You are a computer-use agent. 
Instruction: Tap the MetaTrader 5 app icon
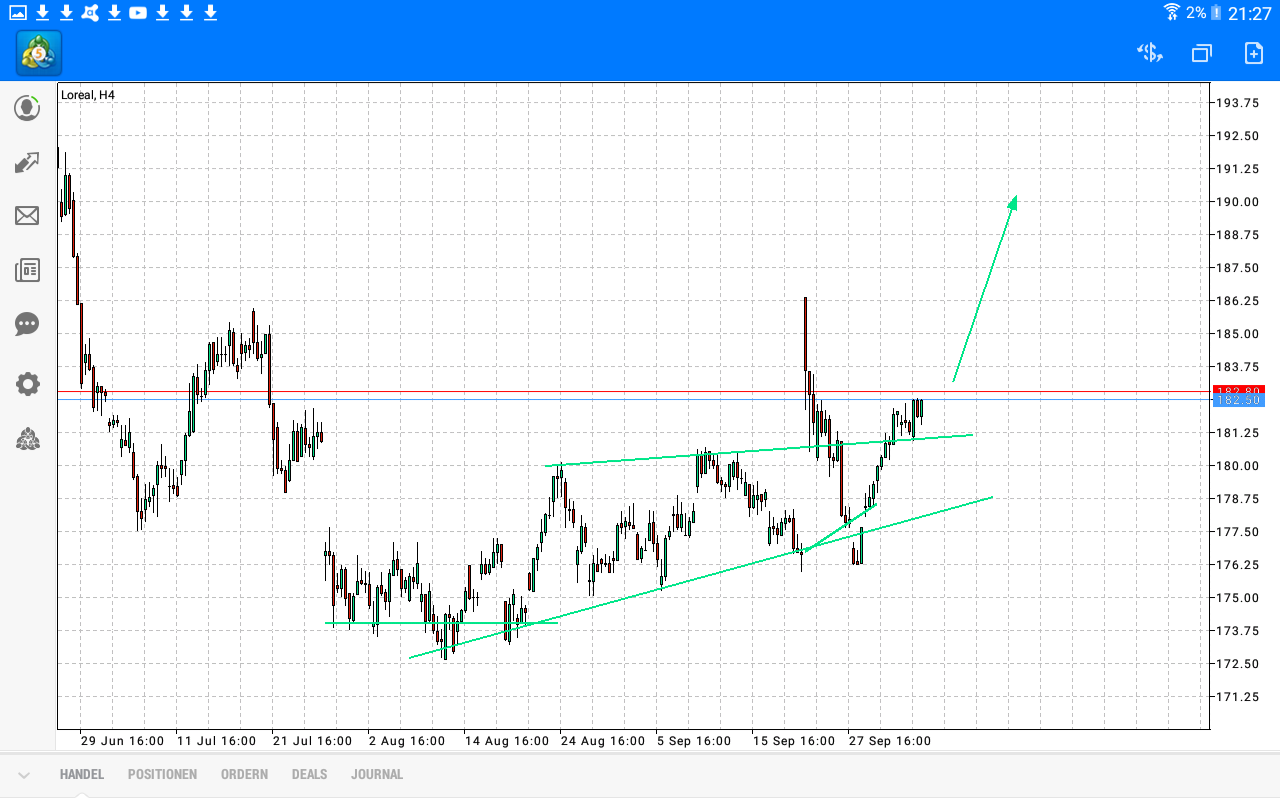36,53
